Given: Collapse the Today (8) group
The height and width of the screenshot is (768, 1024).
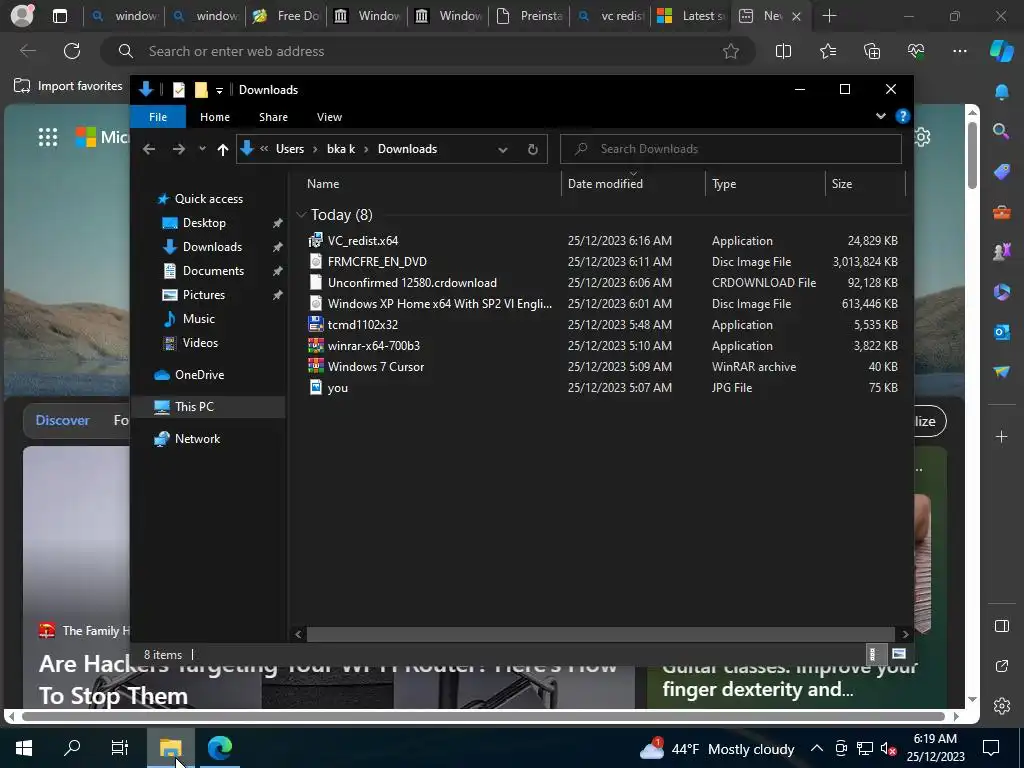Looking at the screenshot, I should pyautogui.click(x=301, y=214).
